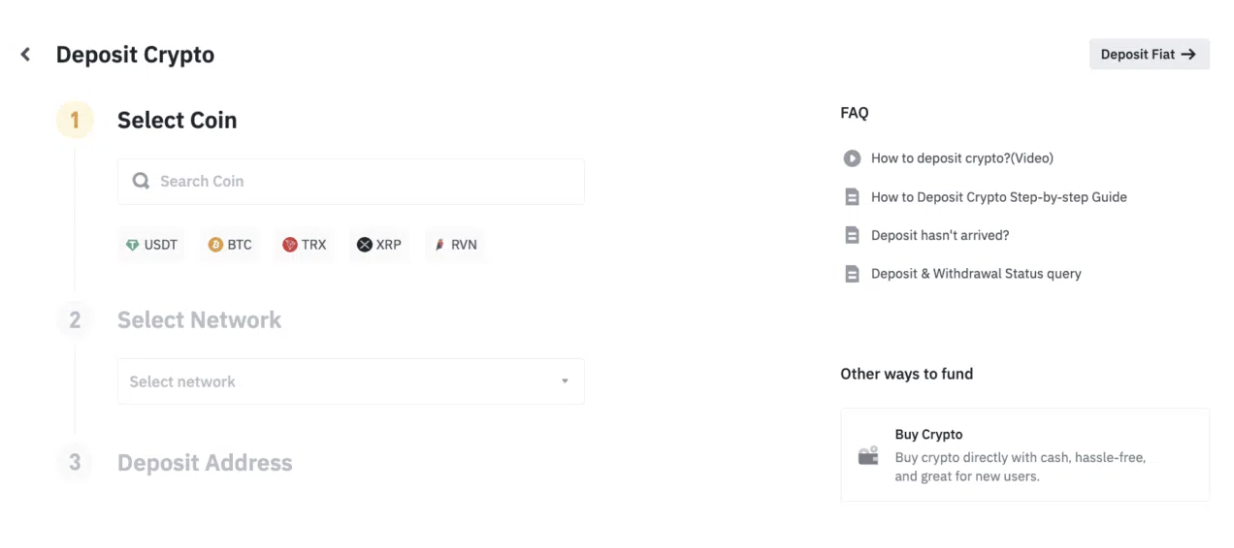Choose the TRX coin icon
Viewport: 1234px width, 548px height.
pos(290,245)
